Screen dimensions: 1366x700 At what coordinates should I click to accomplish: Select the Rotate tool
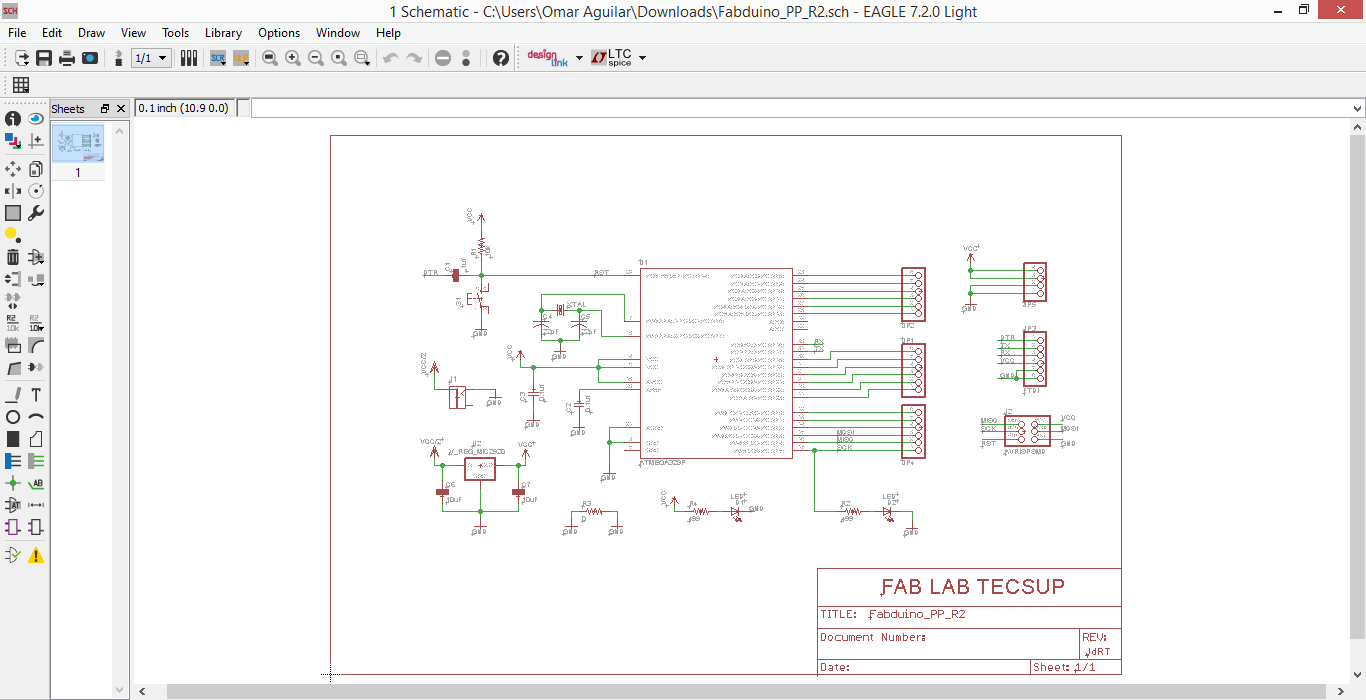(36, 191)
